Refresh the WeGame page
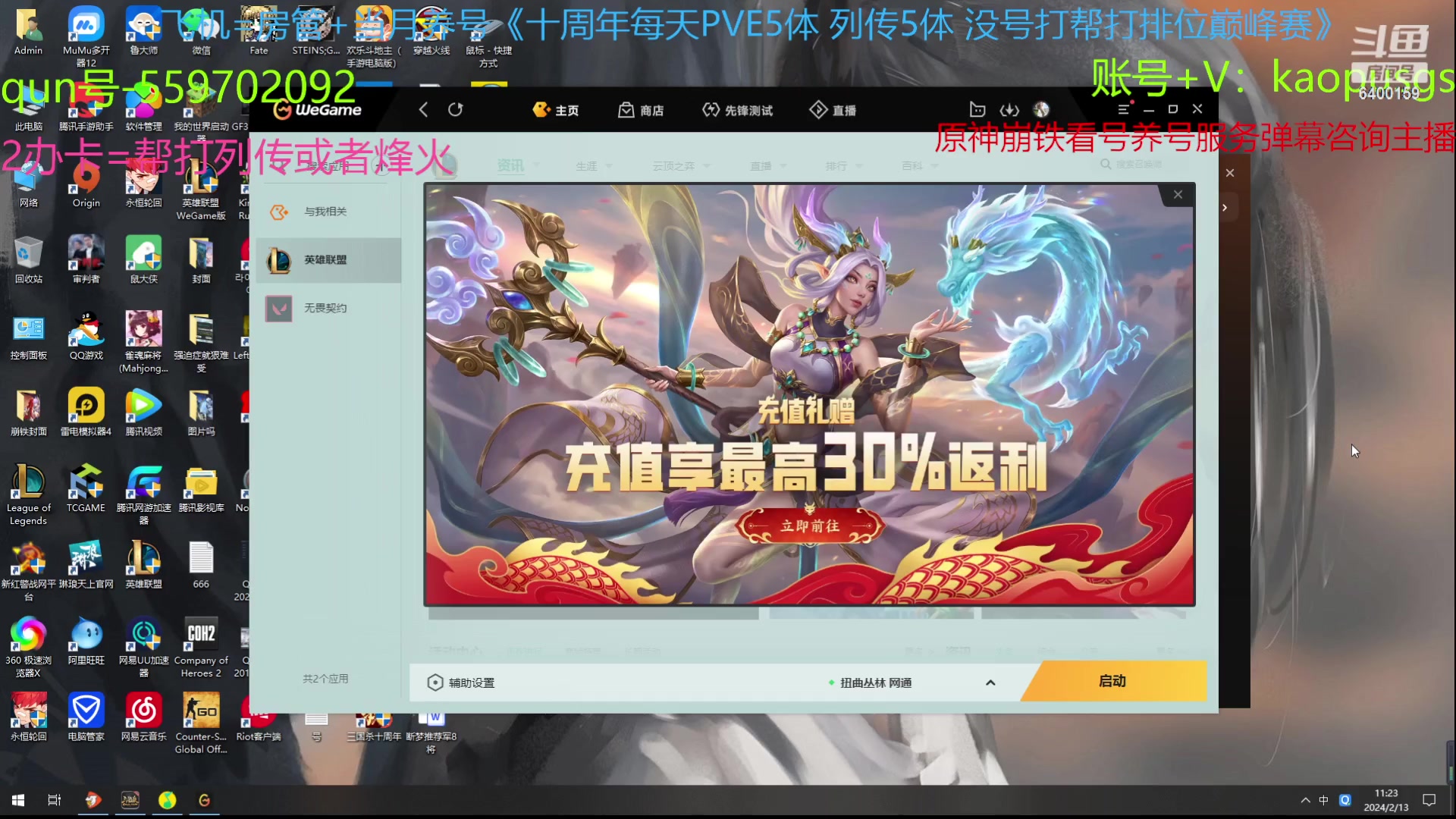The height and width of the screenshot is (819, 1456). (x=455, y=110)
